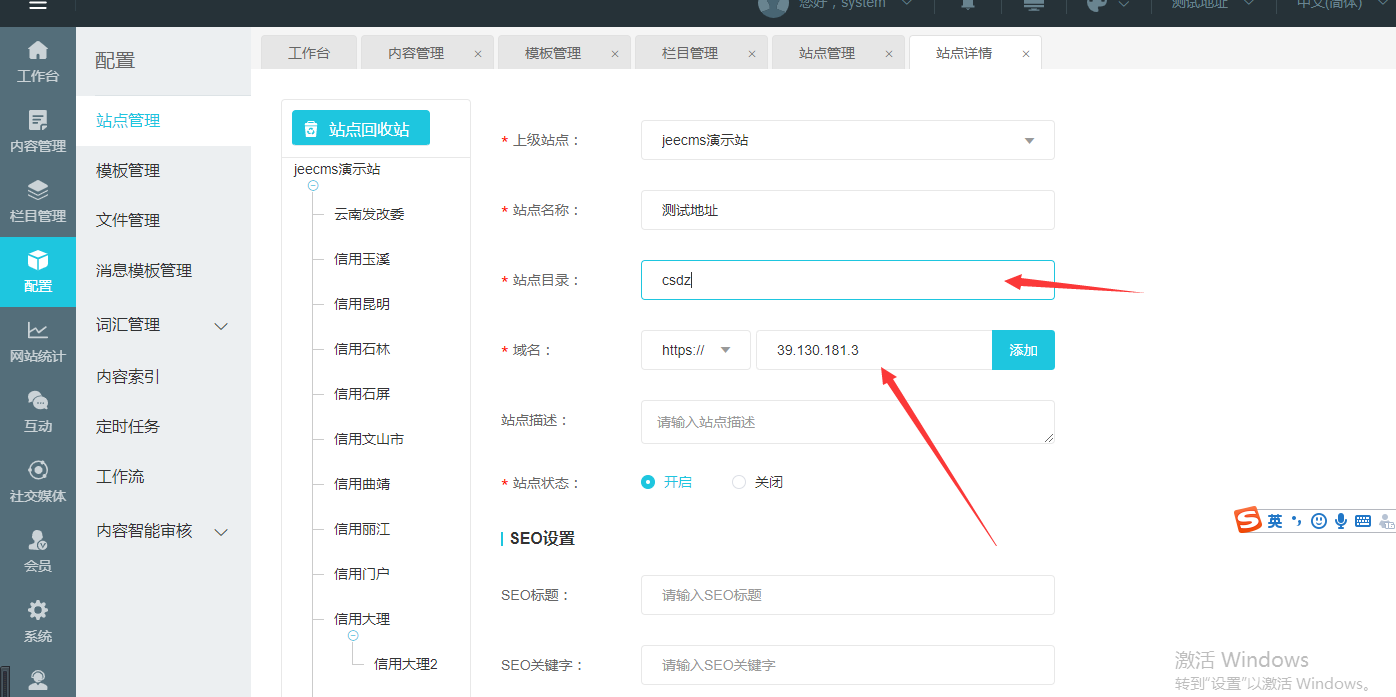Open the 会员 member sidebar icon
The image size is (1396, 697).
click(38, 551)
